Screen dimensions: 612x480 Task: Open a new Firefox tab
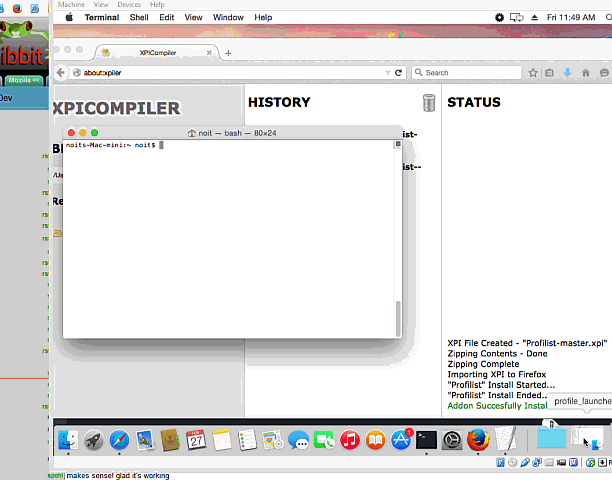228,53
